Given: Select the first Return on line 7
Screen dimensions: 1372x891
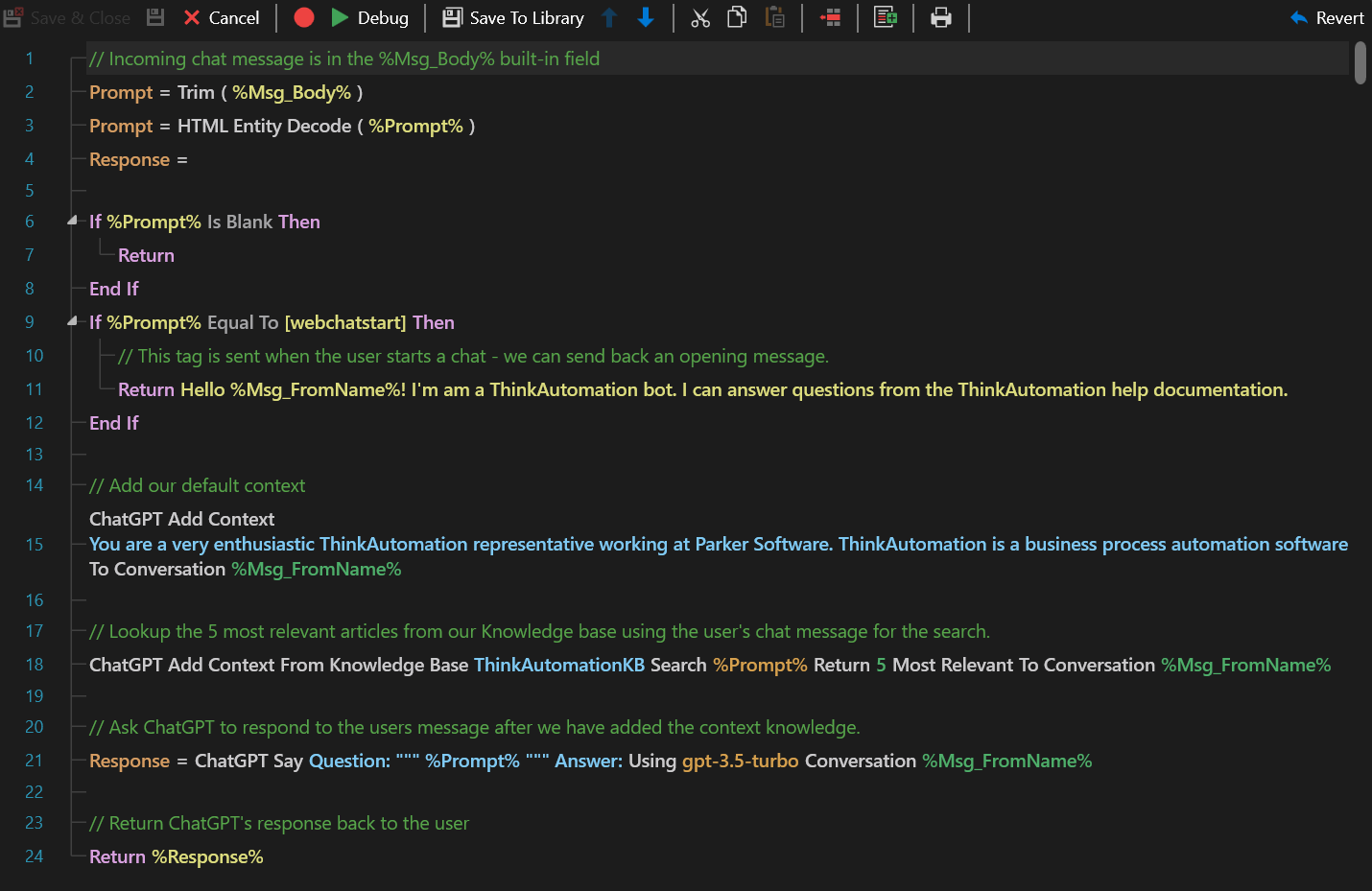Looking at the screenshot, I should coord(146,255).
